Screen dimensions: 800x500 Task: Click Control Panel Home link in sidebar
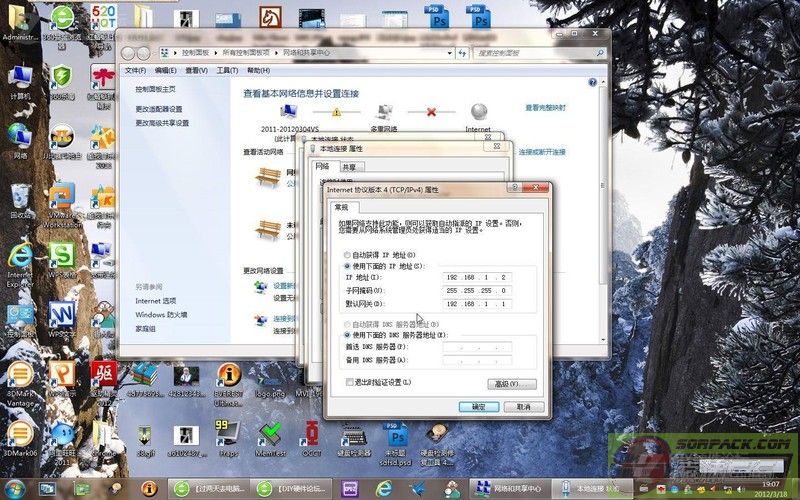pos(156,89)
